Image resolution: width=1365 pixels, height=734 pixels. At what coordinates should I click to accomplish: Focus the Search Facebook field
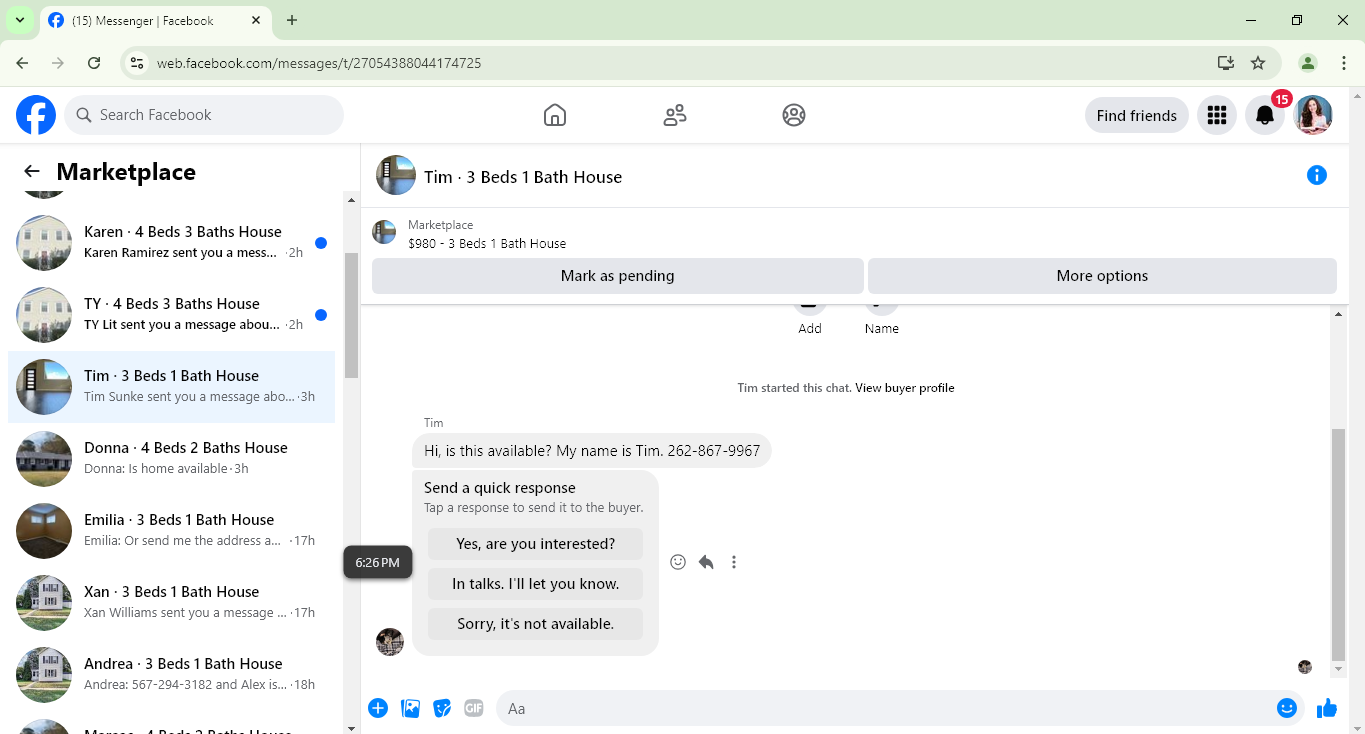[204, 115]
